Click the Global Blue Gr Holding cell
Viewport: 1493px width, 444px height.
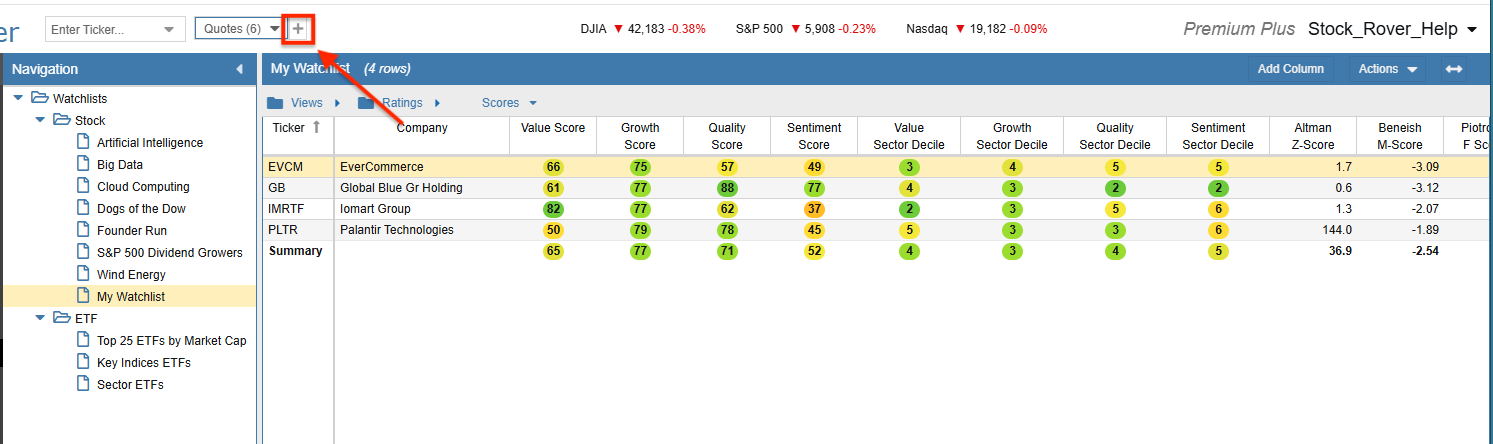point(422,188)
